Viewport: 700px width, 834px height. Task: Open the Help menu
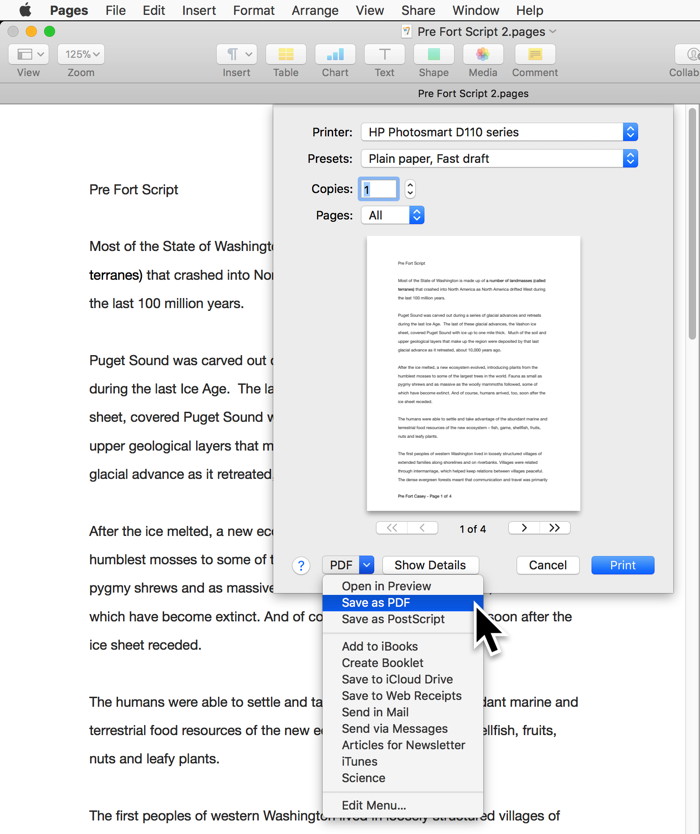tap(529, 10)
